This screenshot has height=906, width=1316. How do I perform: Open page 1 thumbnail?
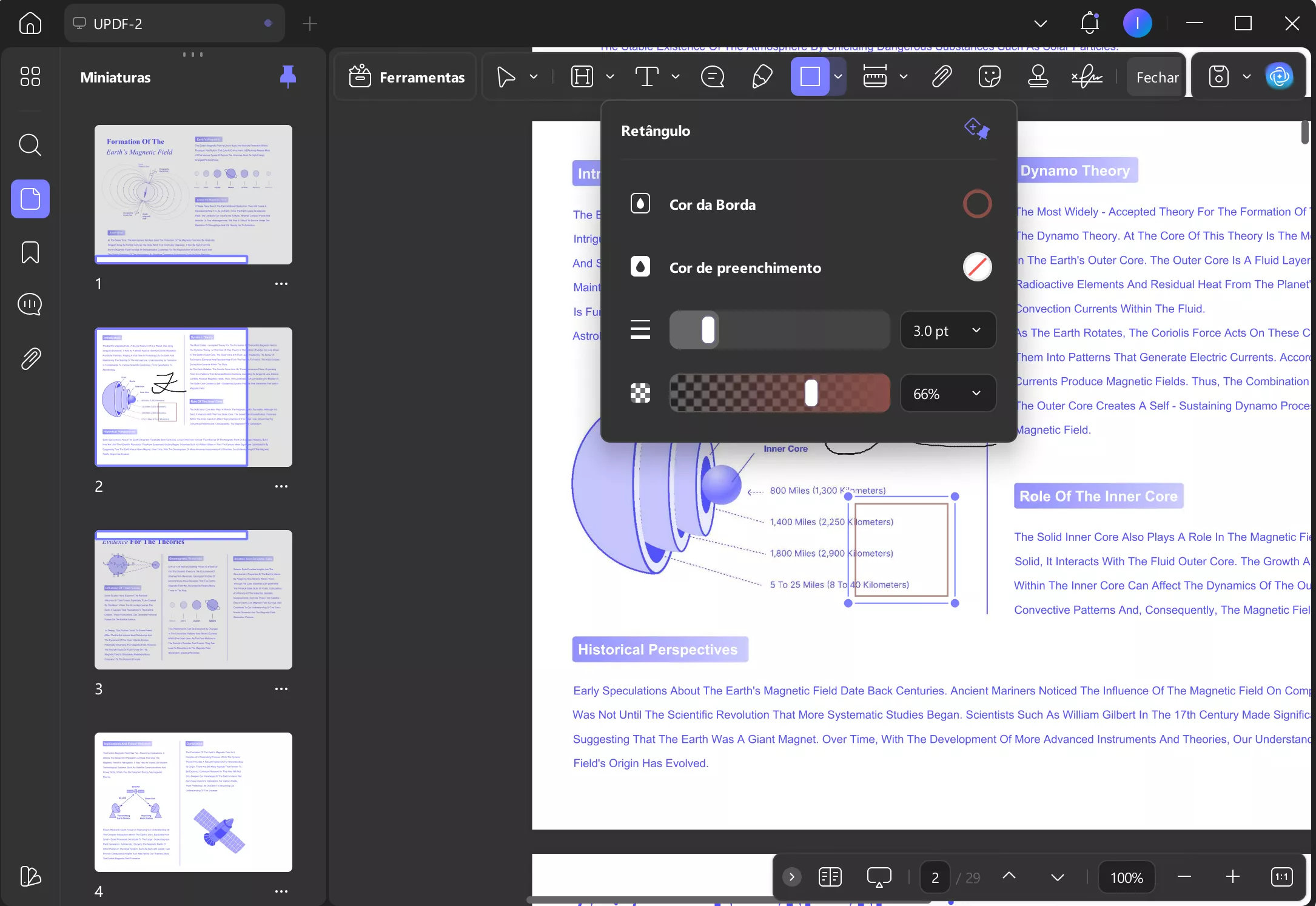point(193,195)
